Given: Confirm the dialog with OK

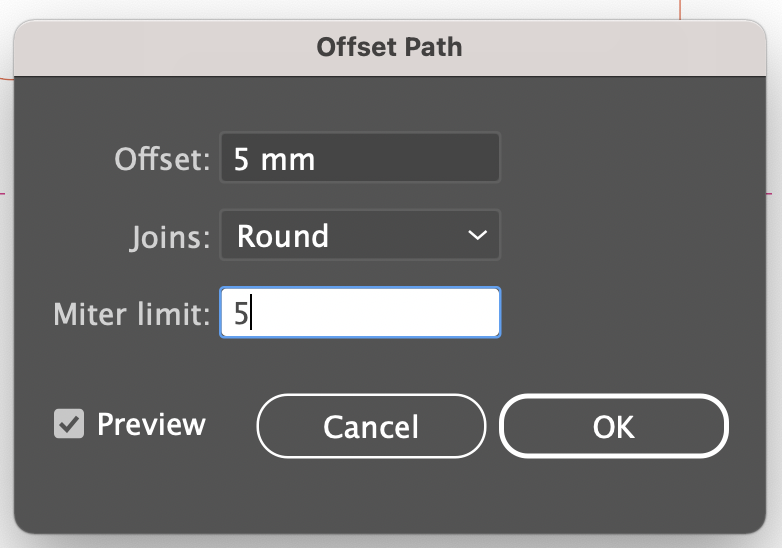Looking at the screenshot, I should (613, 426).
